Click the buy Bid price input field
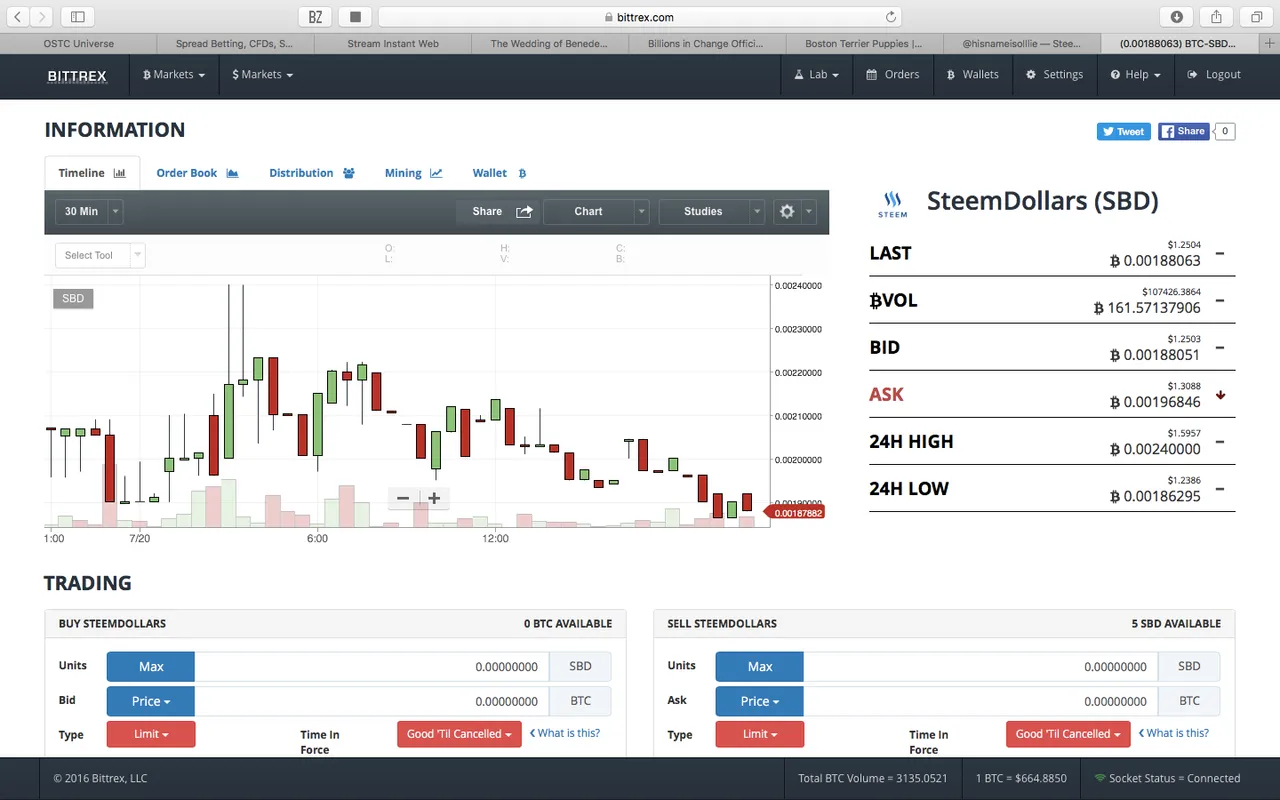Screen dimensions: 1280x800 point(372,701)
